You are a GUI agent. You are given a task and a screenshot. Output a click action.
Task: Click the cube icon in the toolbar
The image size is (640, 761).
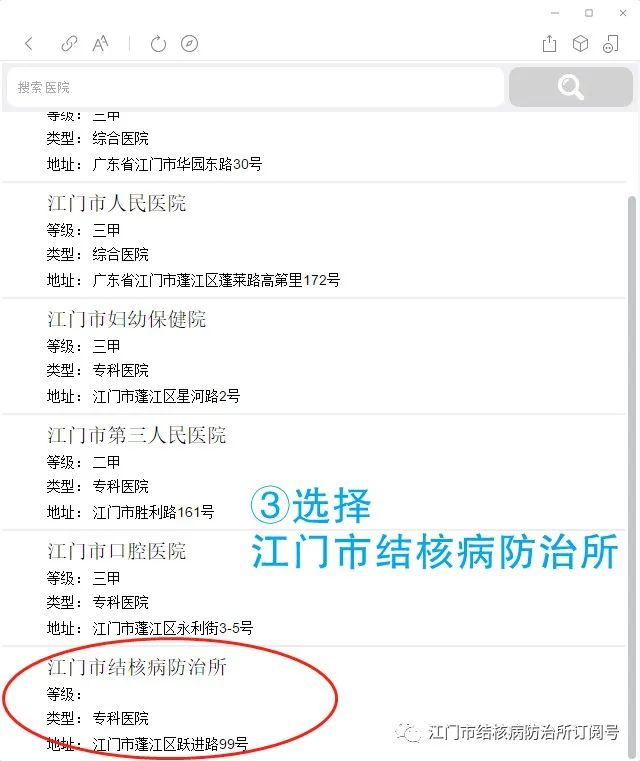580,44
